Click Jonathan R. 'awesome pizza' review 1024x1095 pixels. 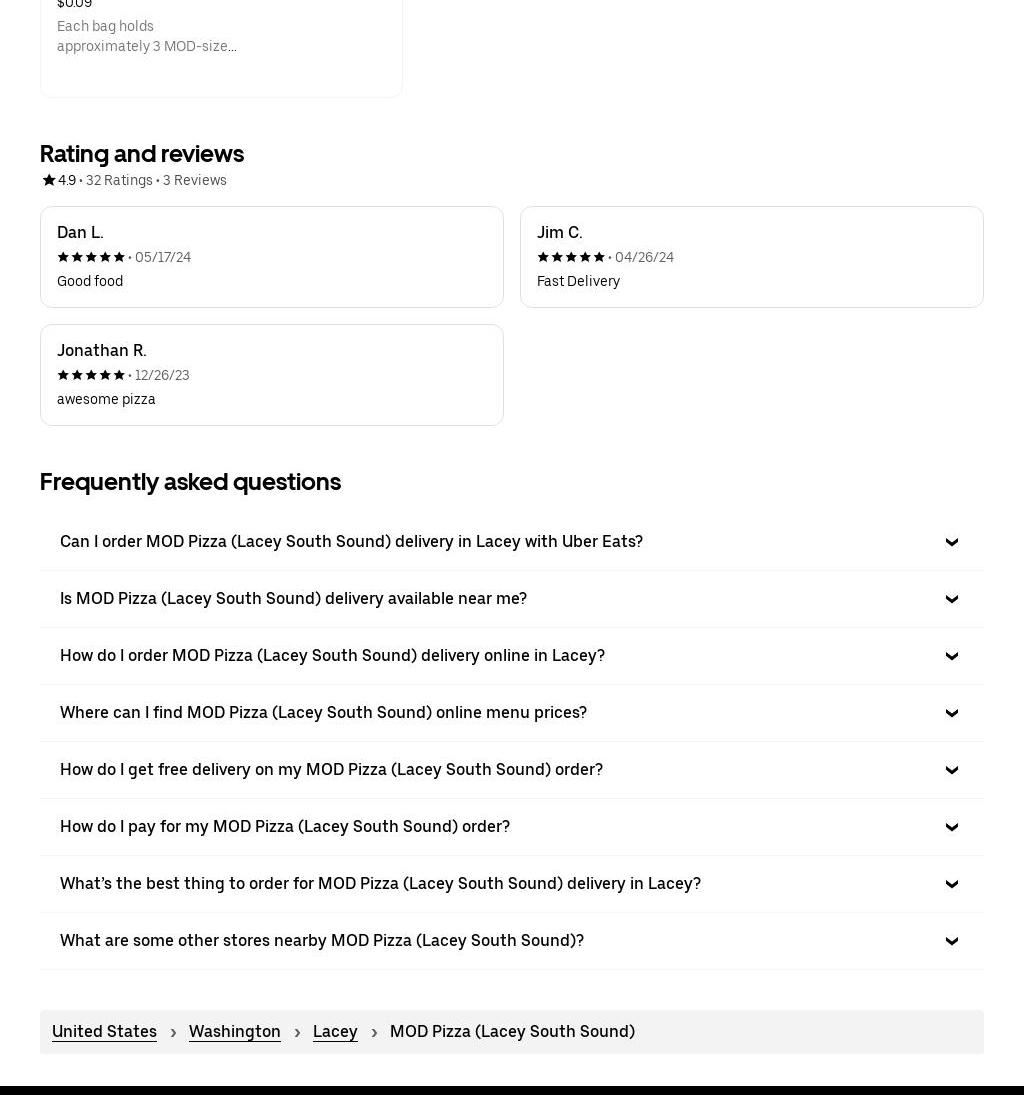[271, 375]
